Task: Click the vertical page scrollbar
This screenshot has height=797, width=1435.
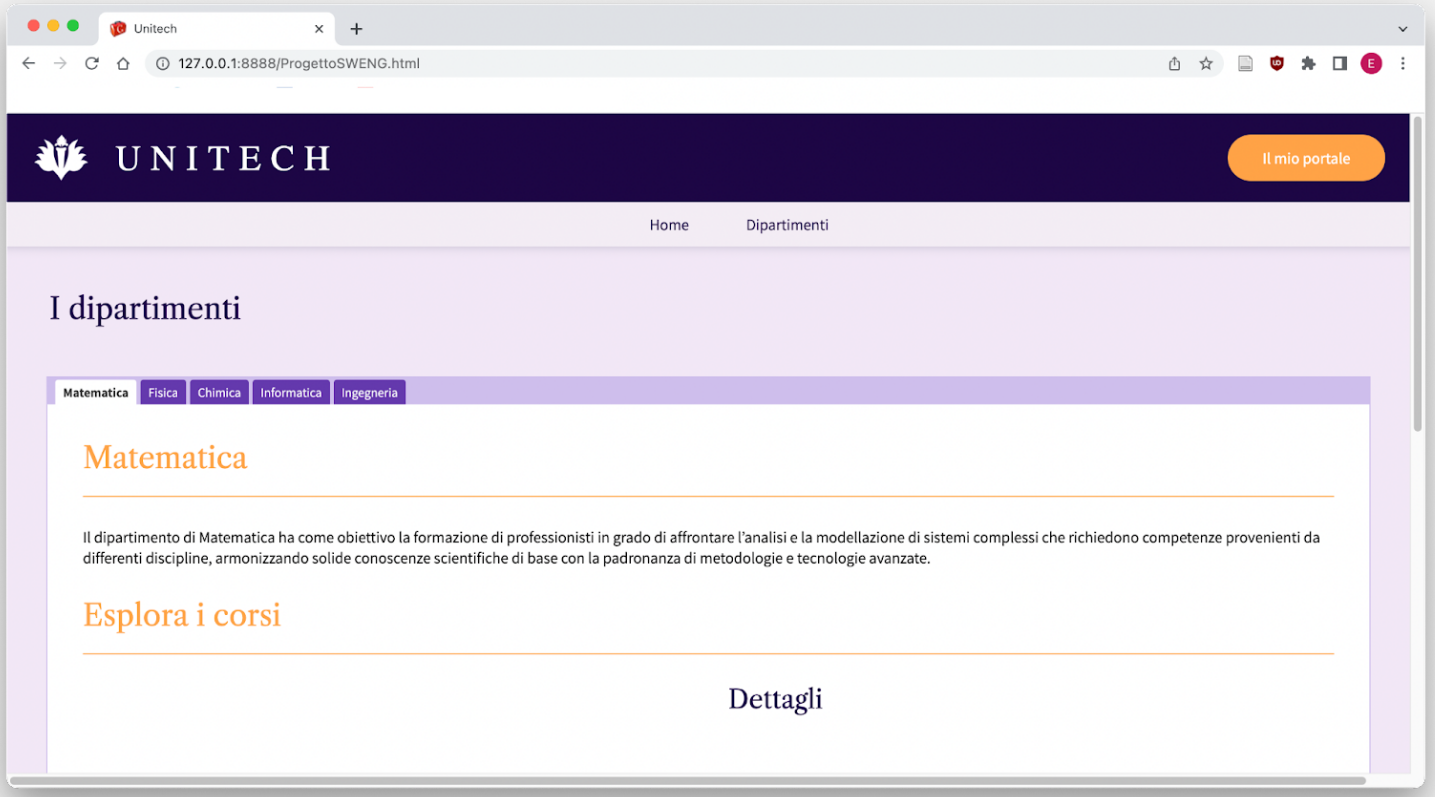Action: (1417, 273)
